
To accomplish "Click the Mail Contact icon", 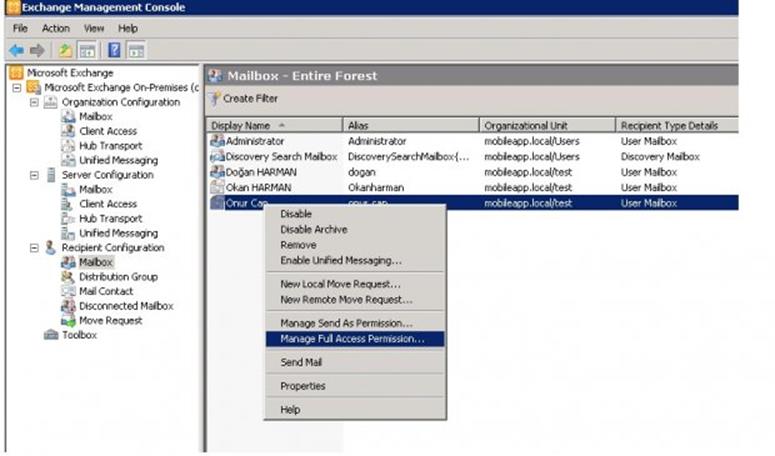I will click(68, 291).
